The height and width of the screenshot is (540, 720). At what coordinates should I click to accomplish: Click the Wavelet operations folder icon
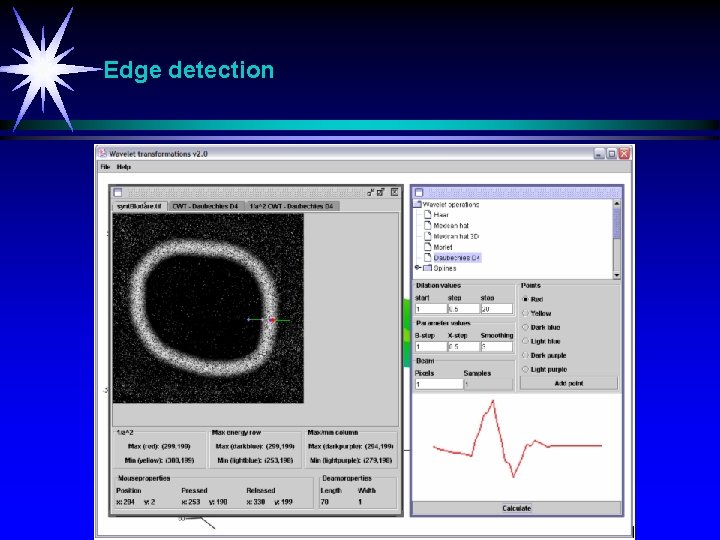point(417,204)
